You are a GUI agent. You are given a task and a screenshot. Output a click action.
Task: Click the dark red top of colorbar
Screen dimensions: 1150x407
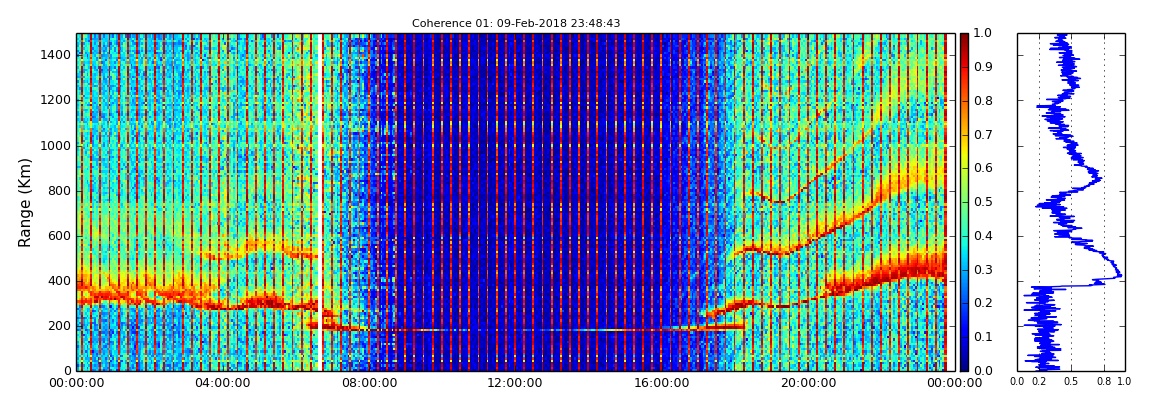[964, 37]
